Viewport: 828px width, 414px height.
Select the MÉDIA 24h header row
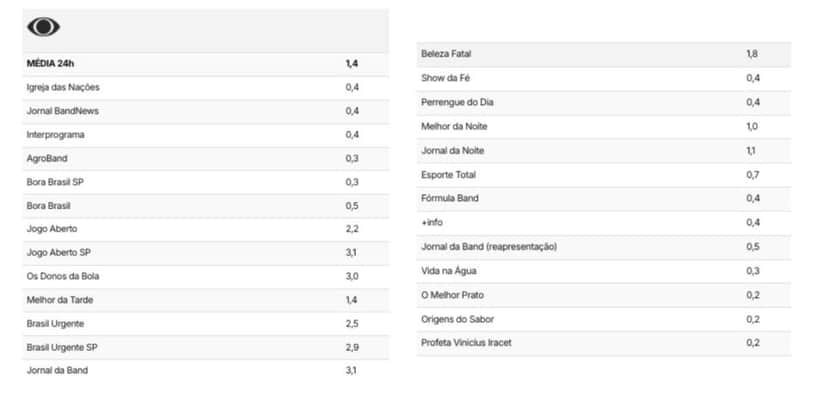(x=205, y=64)
